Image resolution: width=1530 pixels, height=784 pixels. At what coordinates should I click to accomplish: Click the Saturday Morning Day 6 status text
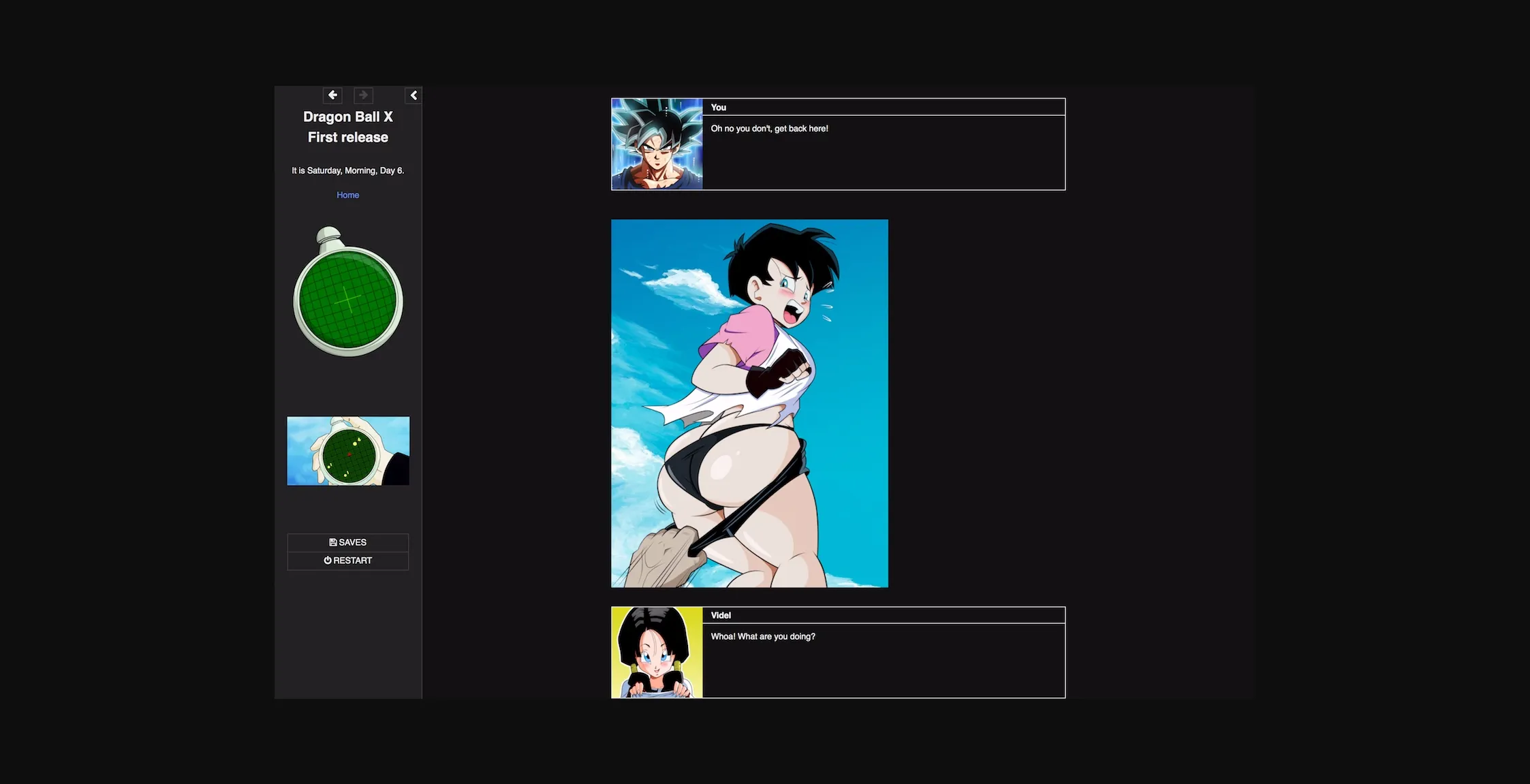(347, 170)
